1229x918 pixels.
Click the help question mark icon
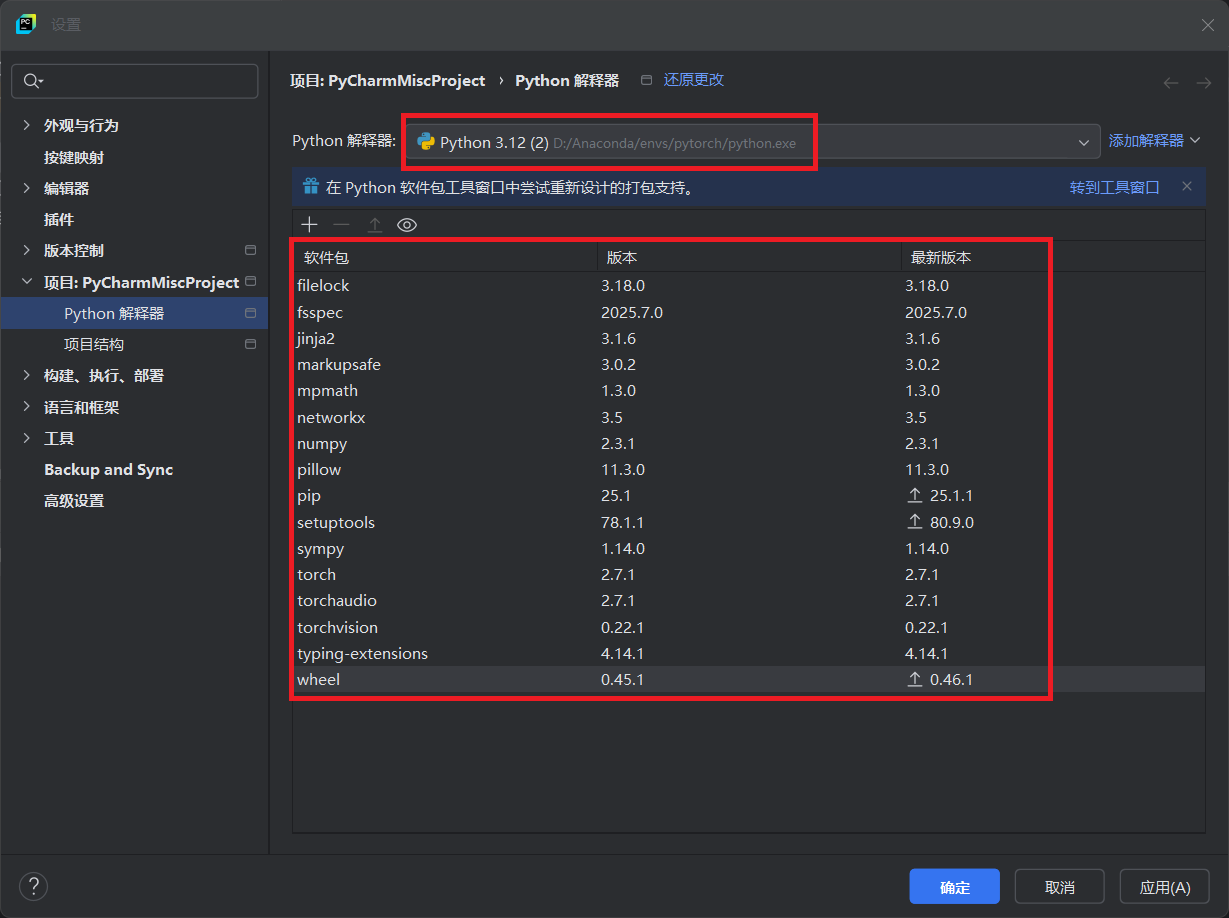[x=33, y=886]
